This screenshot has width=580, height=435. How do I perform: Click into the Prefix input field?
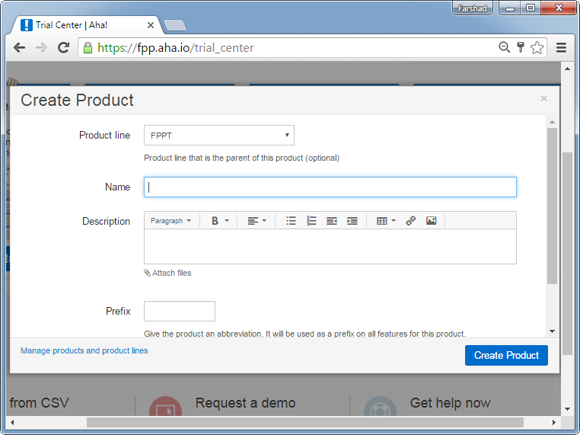[x=179, y=311]
